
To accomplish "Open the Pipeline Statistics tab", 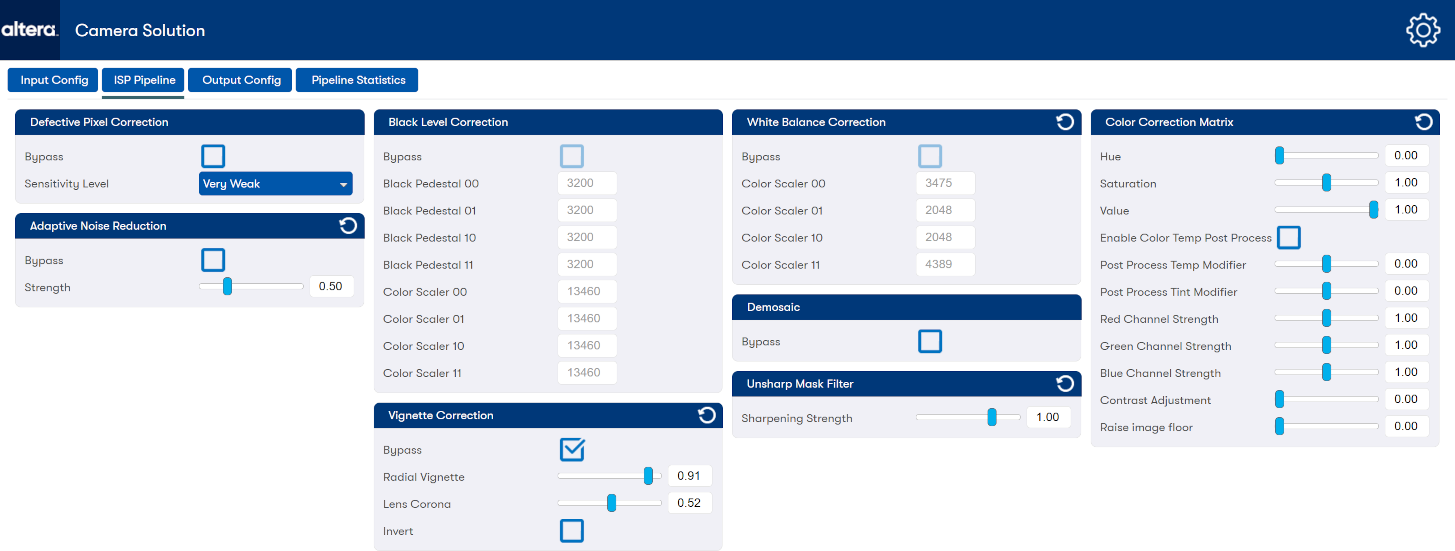I will pos(358,80).
